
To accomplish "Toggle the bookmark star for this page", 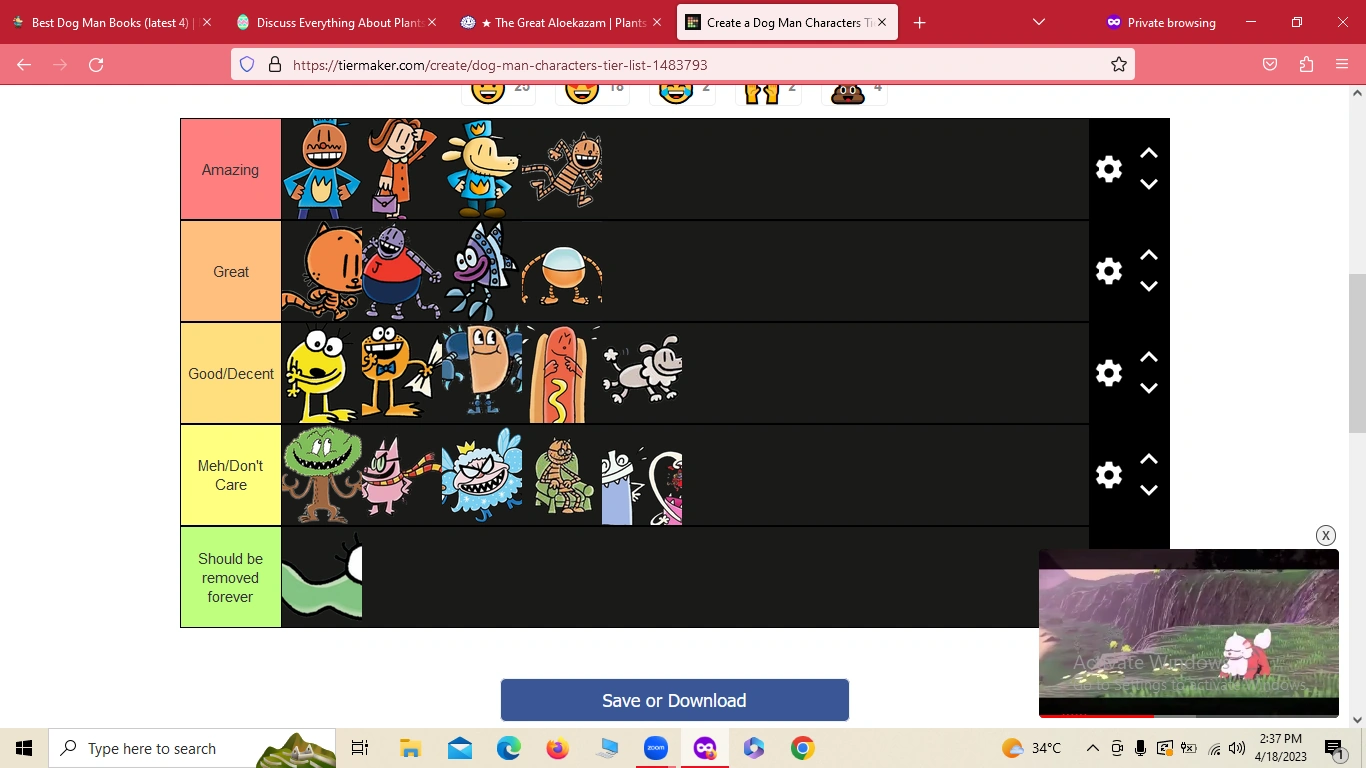I will pos(1118,64).
